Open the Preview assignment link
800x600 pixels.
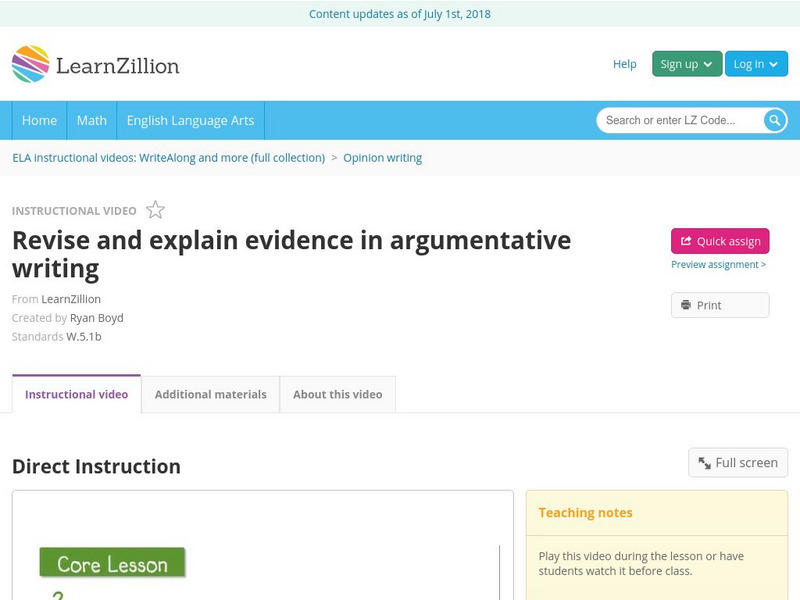coord(716,264)
